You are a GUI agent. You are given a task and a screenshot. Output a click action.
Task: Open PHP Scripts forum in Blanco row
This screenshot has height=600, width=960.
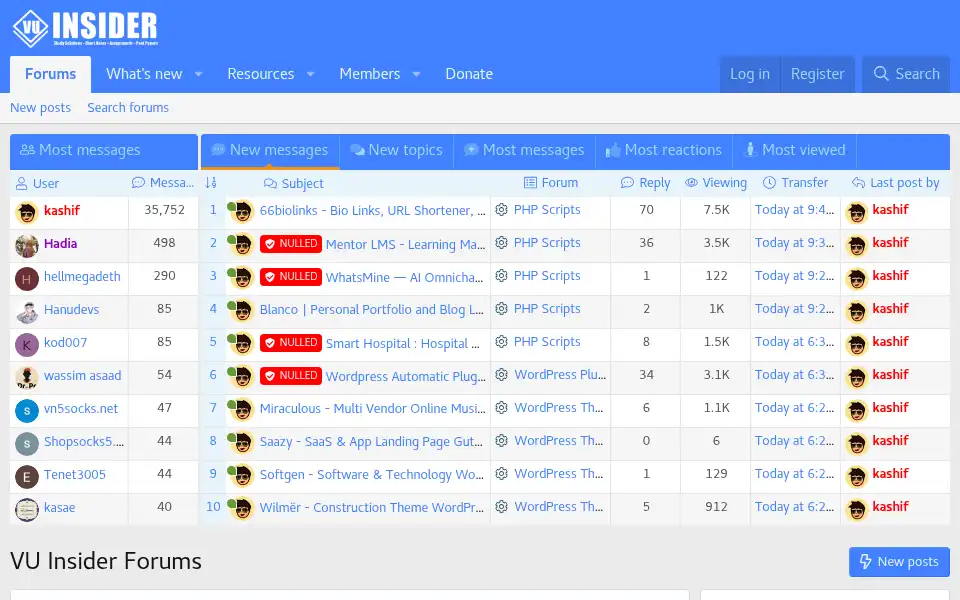click(547, 309)
